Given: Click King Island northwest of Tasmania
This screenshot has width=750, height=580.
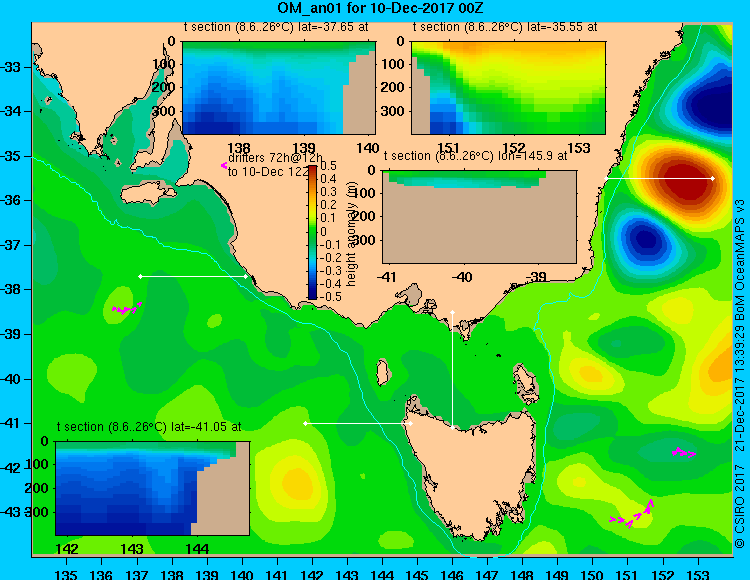Looking at the screenshot, I should (x=383, y=373).
